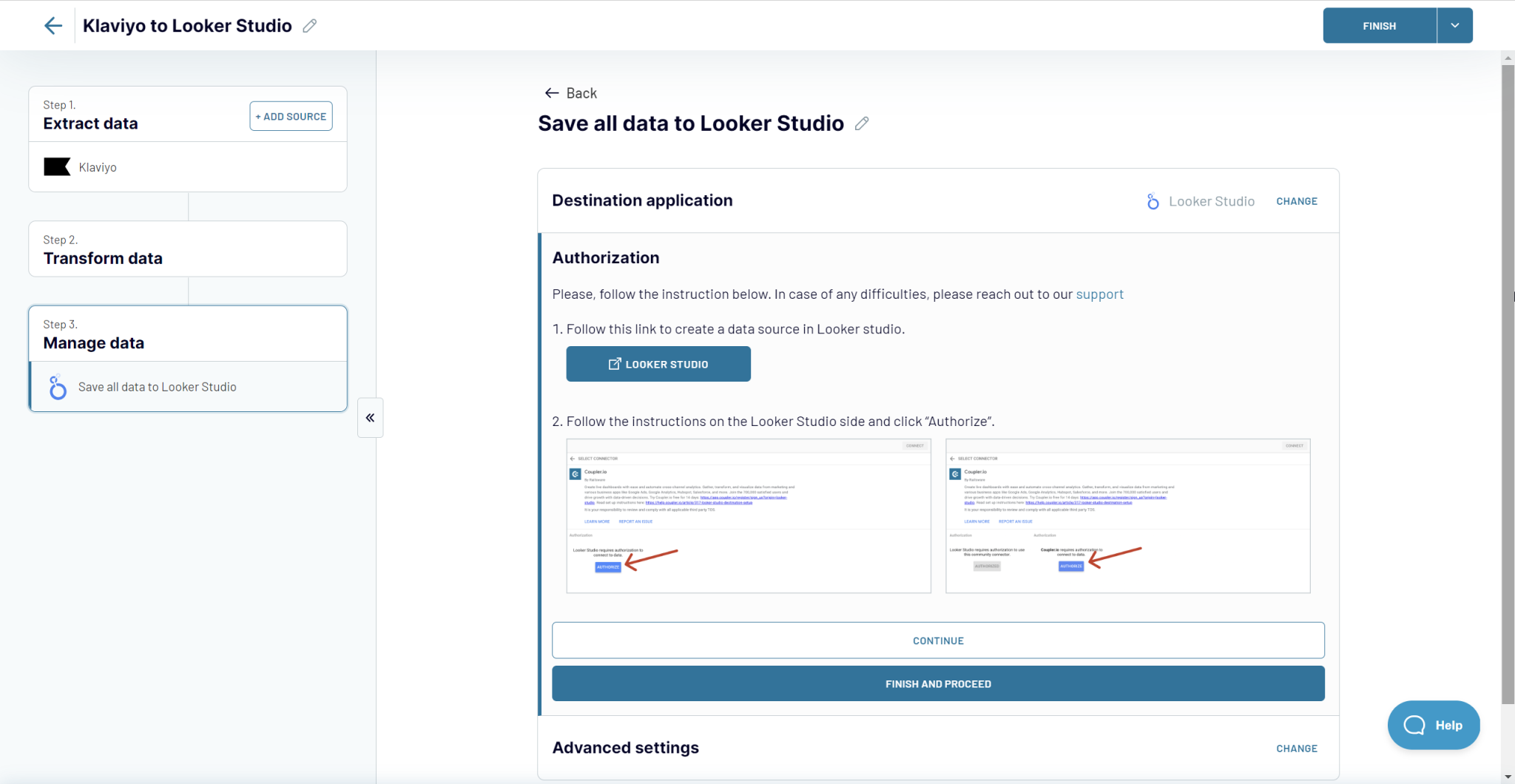Open Step 2 Transform data

pyautogui.click(x=103, y=257)
